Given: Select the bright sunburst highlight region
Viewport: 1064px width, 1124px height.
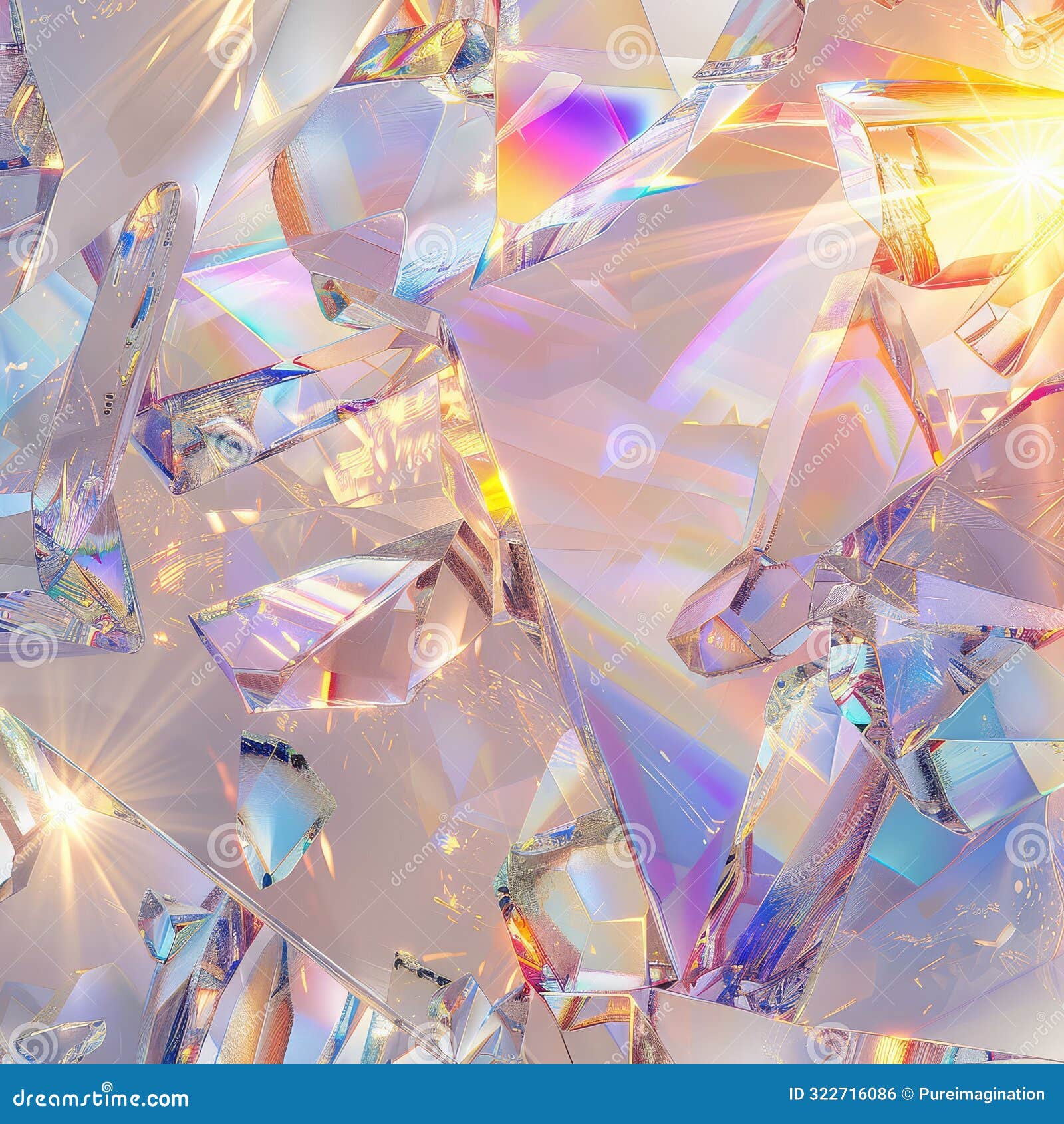Looking at the screenshot, I should coord(1024,166).
